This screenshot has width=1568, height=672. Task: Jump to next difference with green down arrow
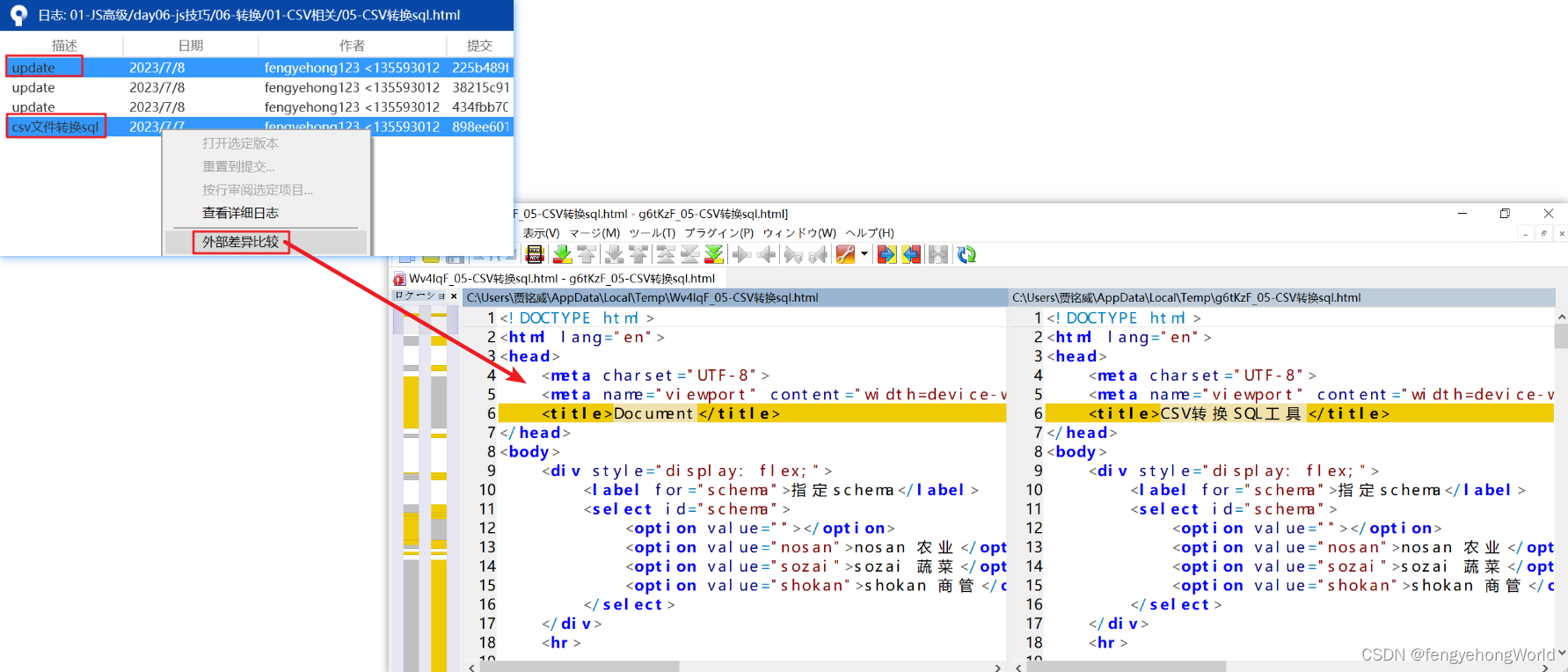[x=562, y=255]
